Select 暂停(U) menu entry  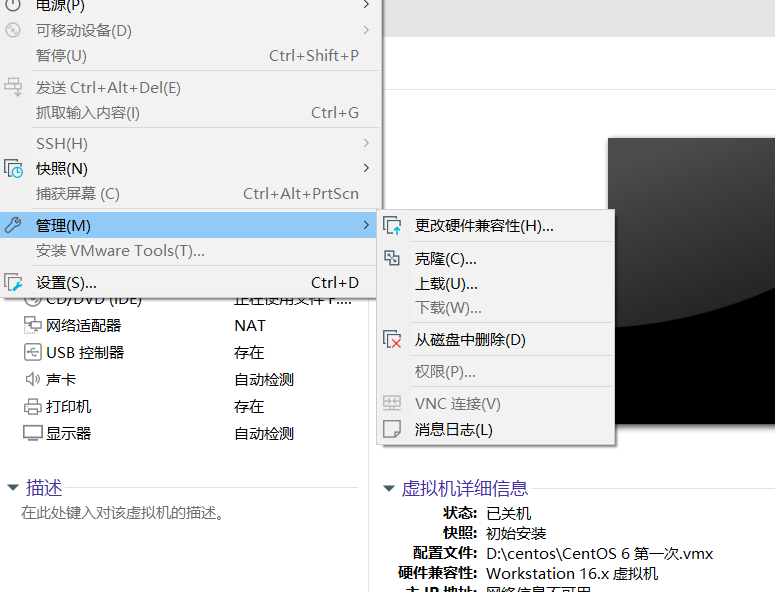pos(190,55)
